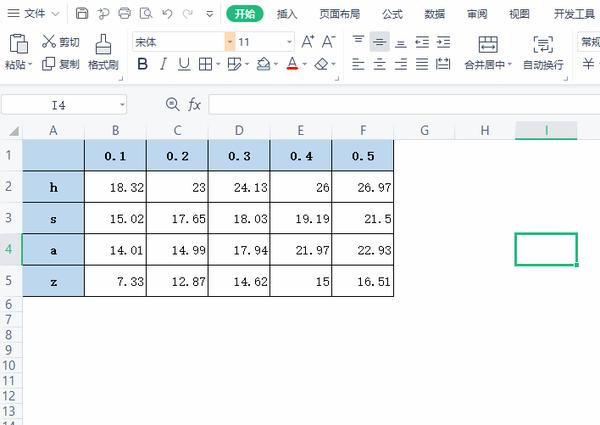Align text to top
Screen dimensions: 600x425
[x=359, y=41]
